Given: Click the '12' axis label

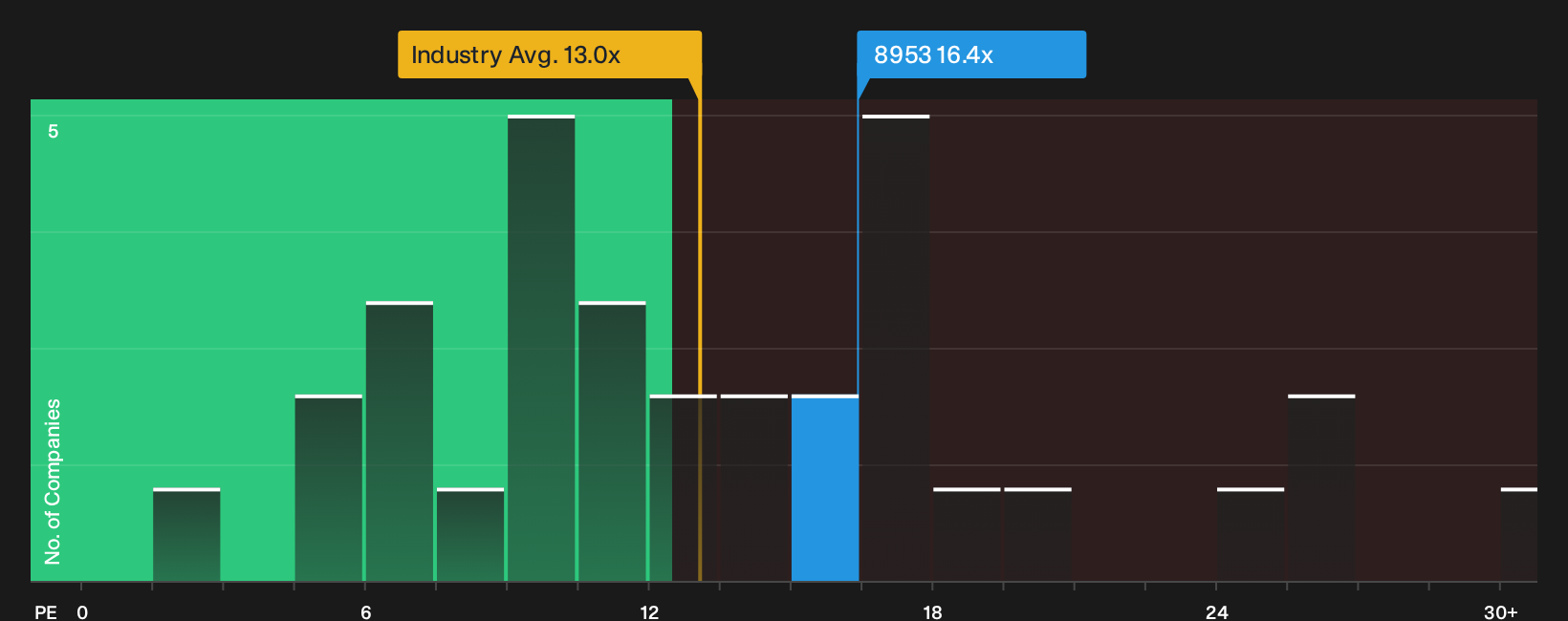Looking at the screenshot, I should [649, 611].
